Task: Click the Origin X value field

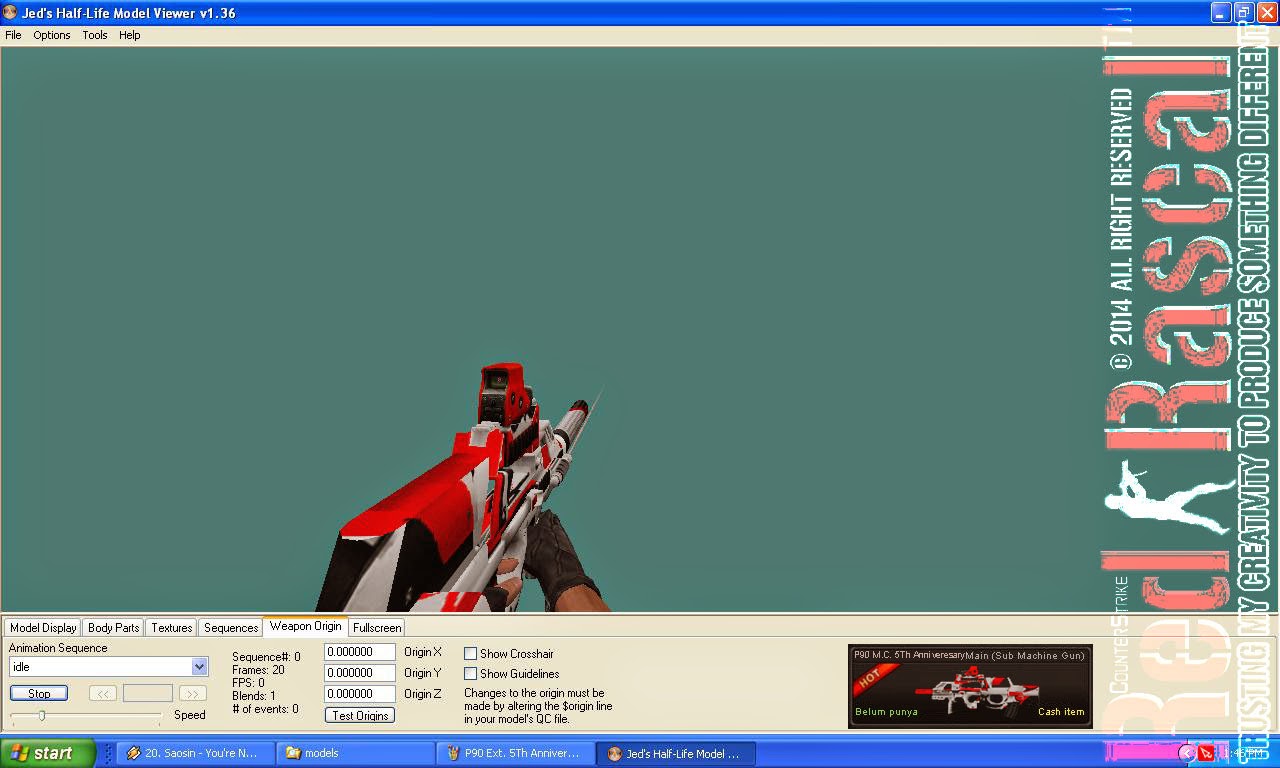Action: (360, 652)
